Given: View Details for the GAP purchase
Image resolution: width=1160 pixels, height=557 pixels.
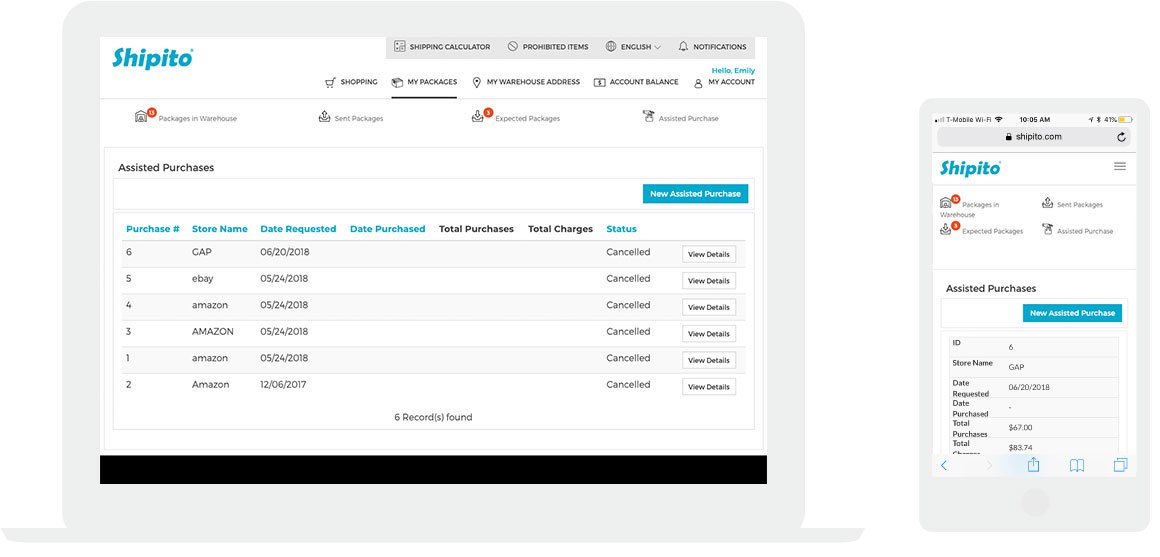Looking at the screenshot, I should (708, 254).
